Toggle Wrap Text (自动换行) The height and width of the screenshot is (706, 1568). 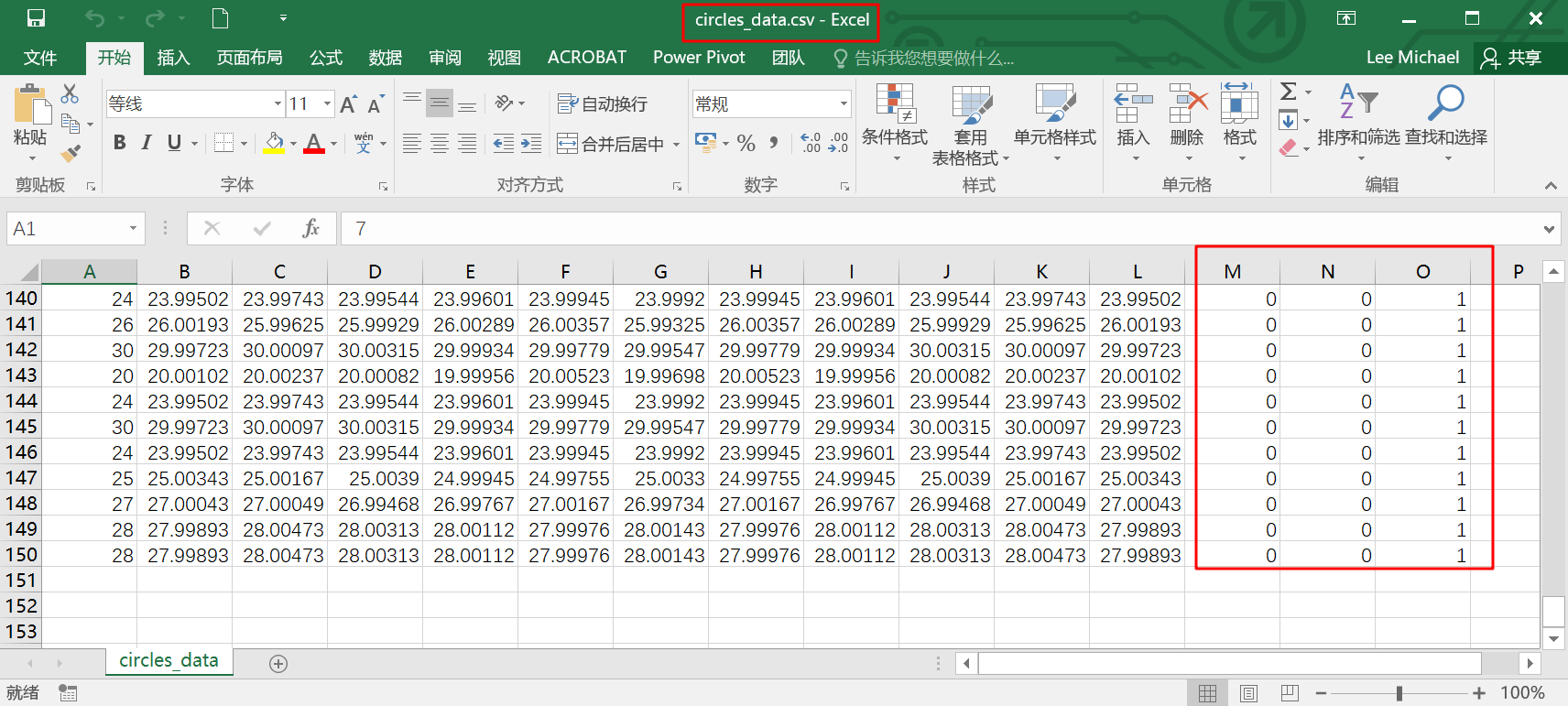point(603,104)
